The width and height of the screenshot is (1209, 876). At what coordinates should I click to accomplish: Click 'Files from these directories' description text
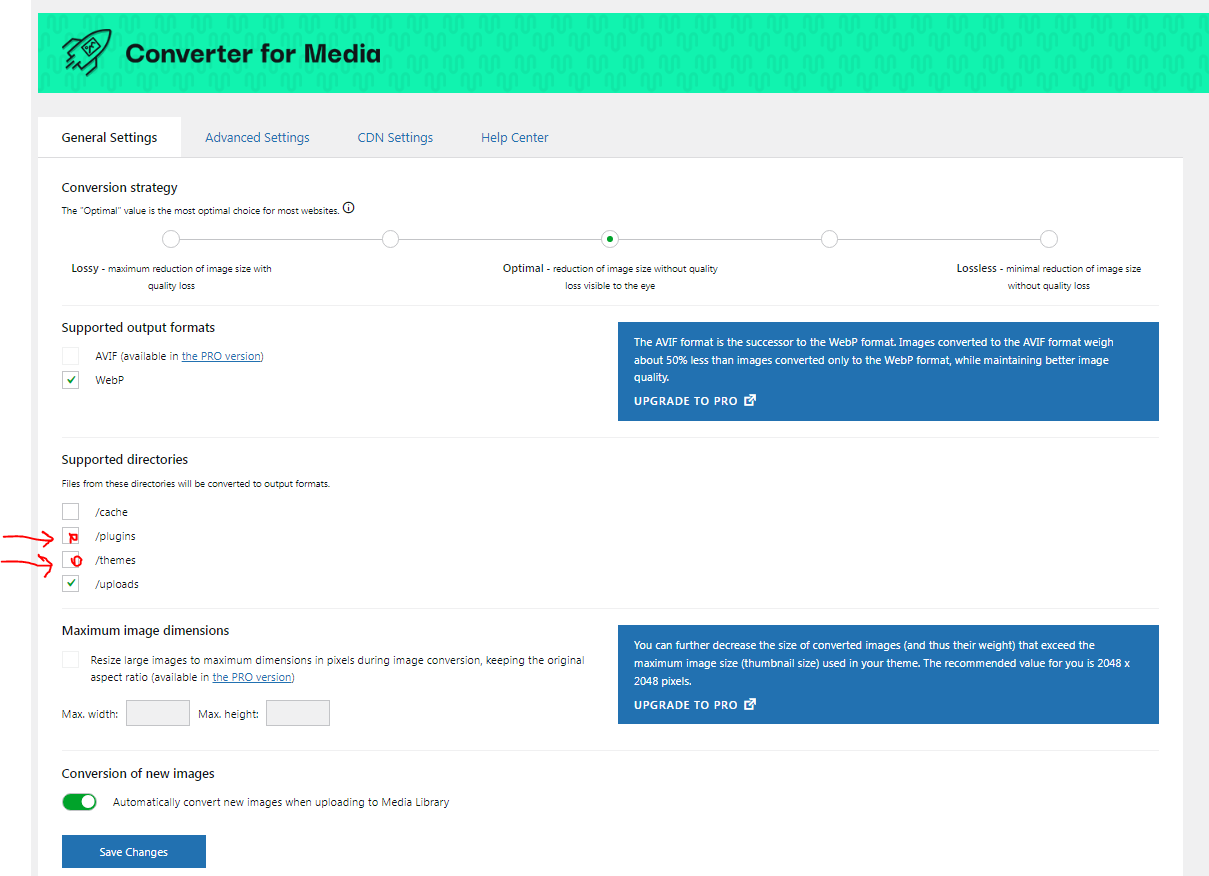(x=196, y=484)
